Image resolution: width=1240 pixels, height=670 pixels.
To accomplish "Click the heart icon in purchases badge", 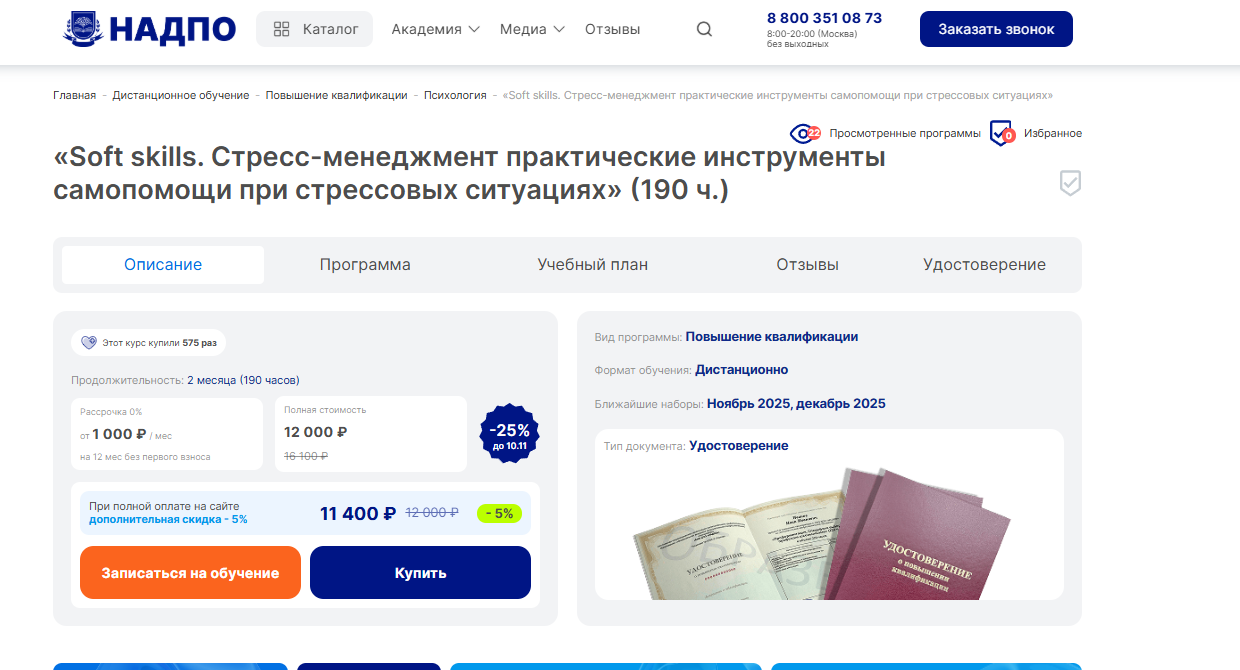I will (89, 342).
